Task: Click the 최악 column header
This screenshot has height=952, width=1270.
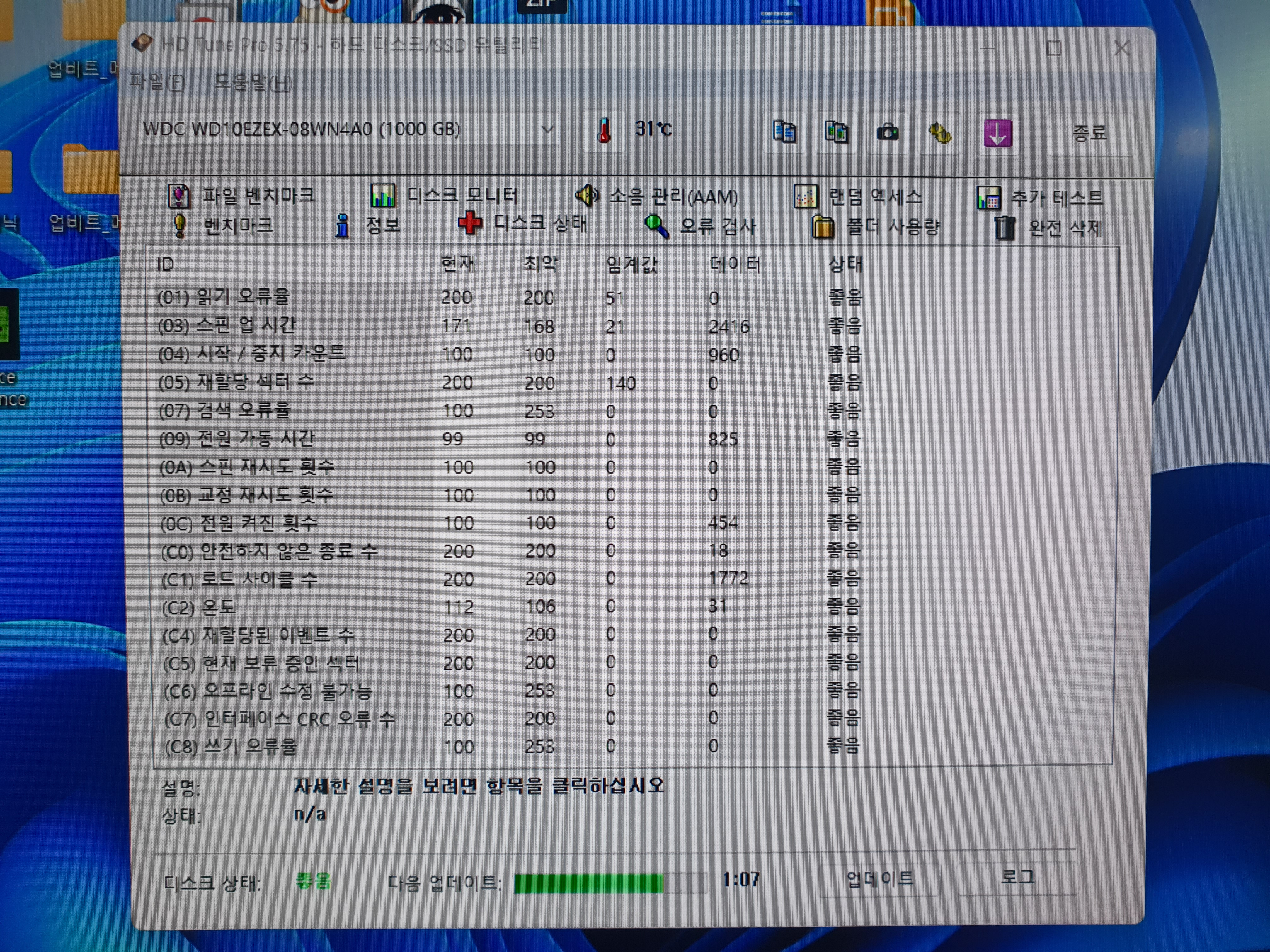Action: (x=555, y=264)
